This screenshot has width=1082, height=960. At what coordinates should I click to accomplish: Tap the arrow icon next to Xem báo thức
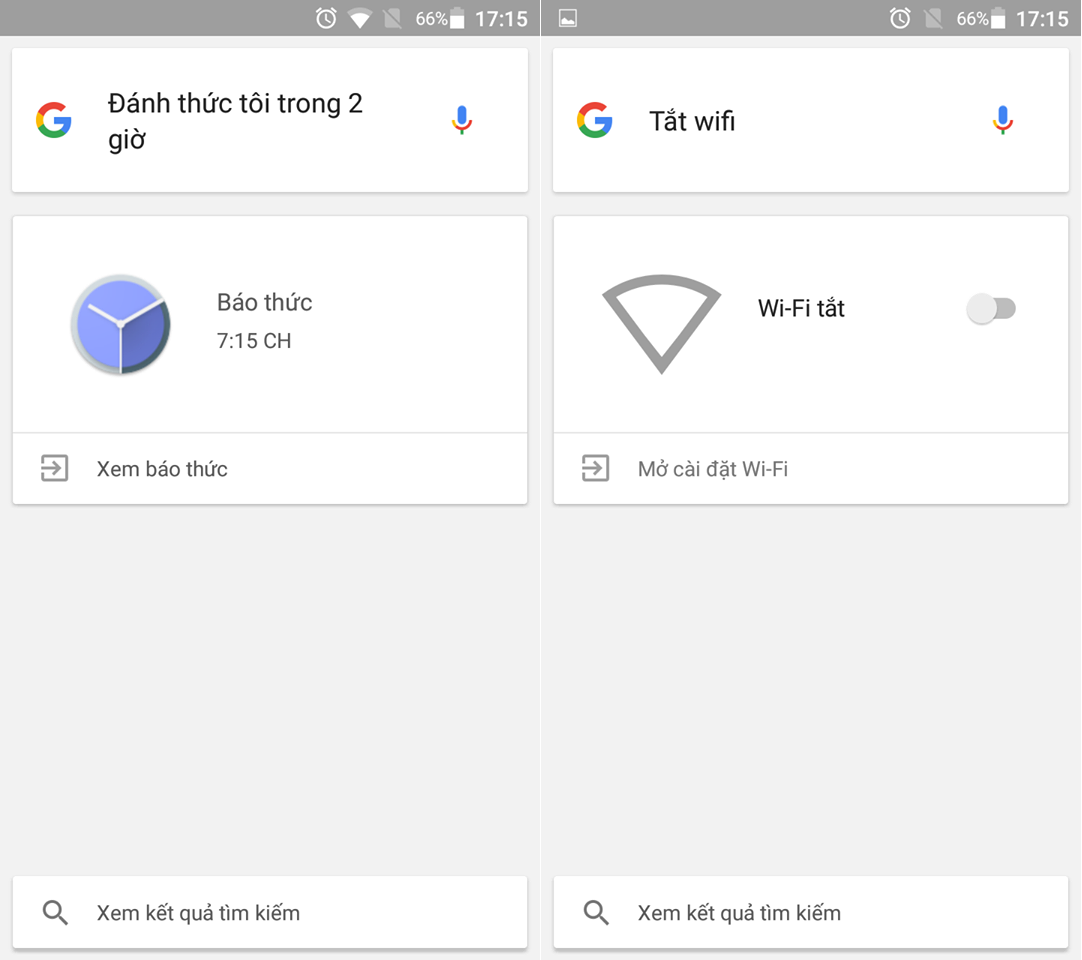tap(54, 468)
